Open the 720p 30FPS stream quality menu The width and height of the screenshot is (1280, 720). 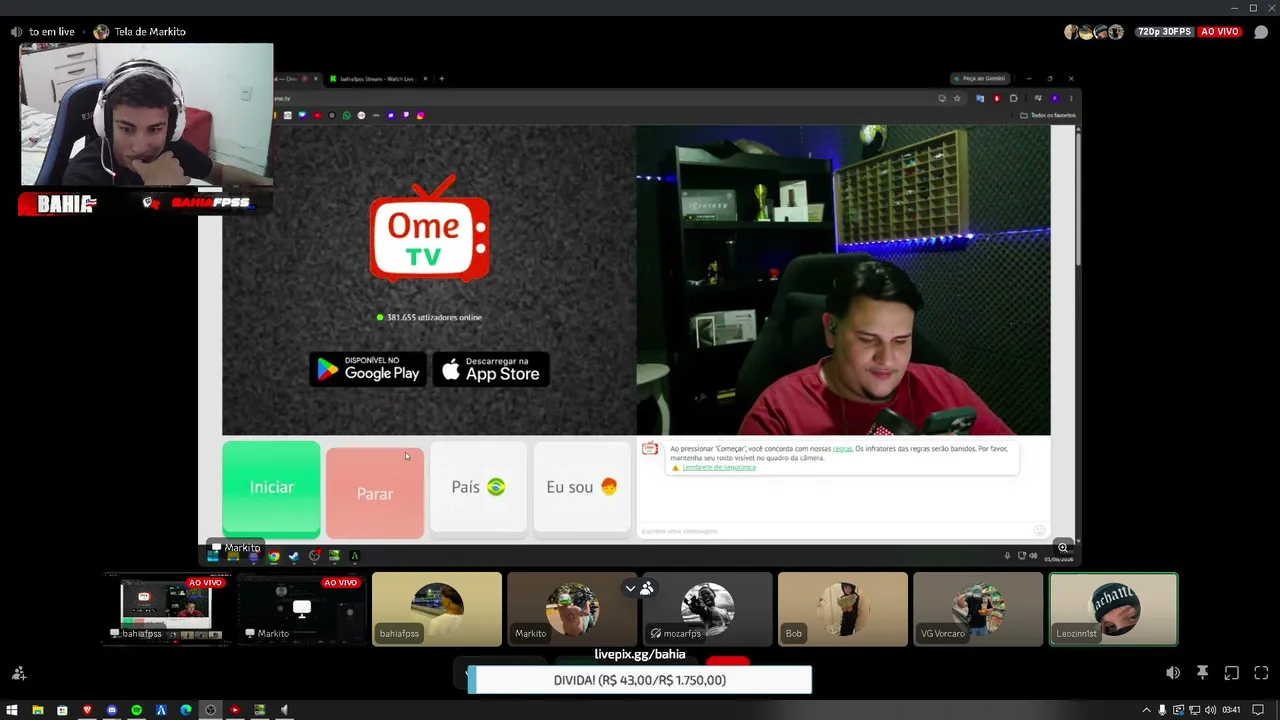[1164, 32]
